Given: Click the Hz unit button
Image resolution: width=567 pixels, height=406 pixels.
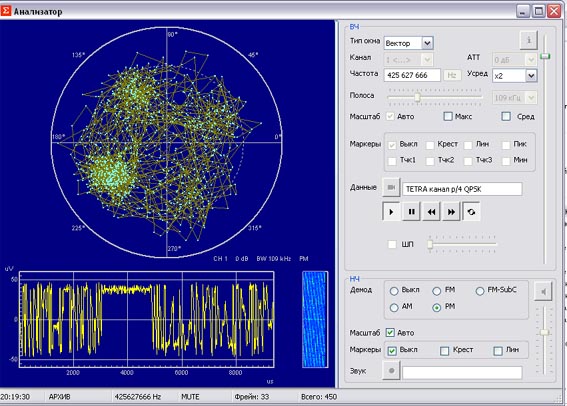Looking at the screenshot, I should [452, 75].
